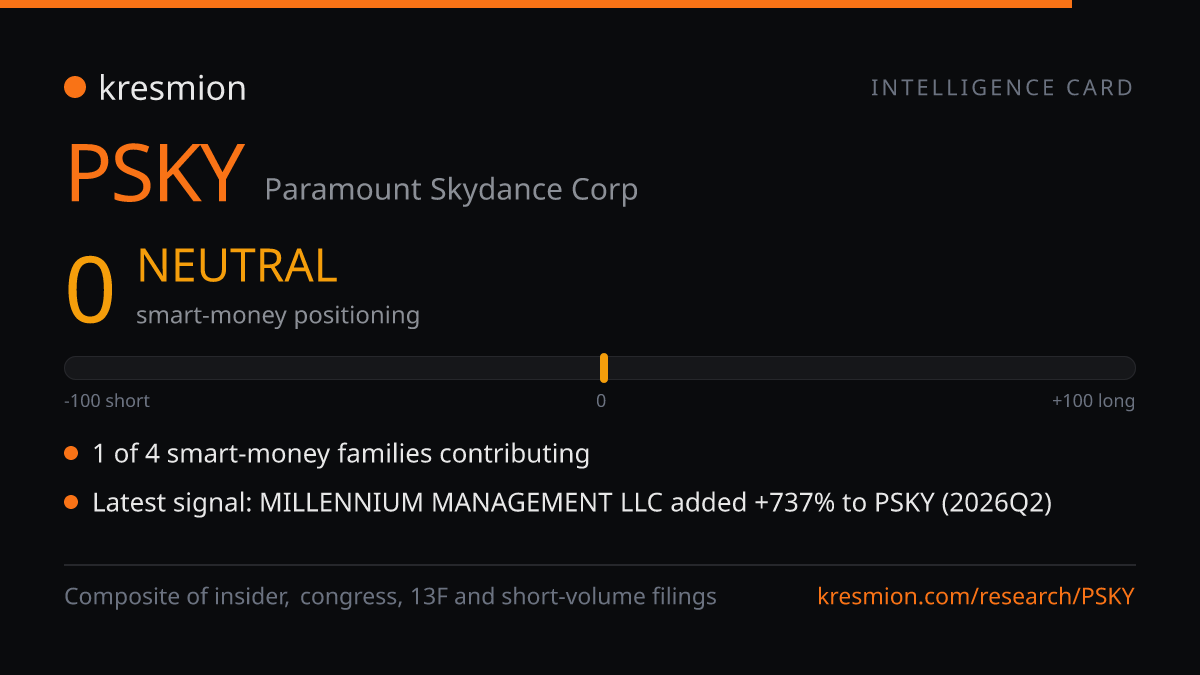Click the bullet dot beside Latest signal
This screenshot has height=675, width=1200.
point(71,503)
